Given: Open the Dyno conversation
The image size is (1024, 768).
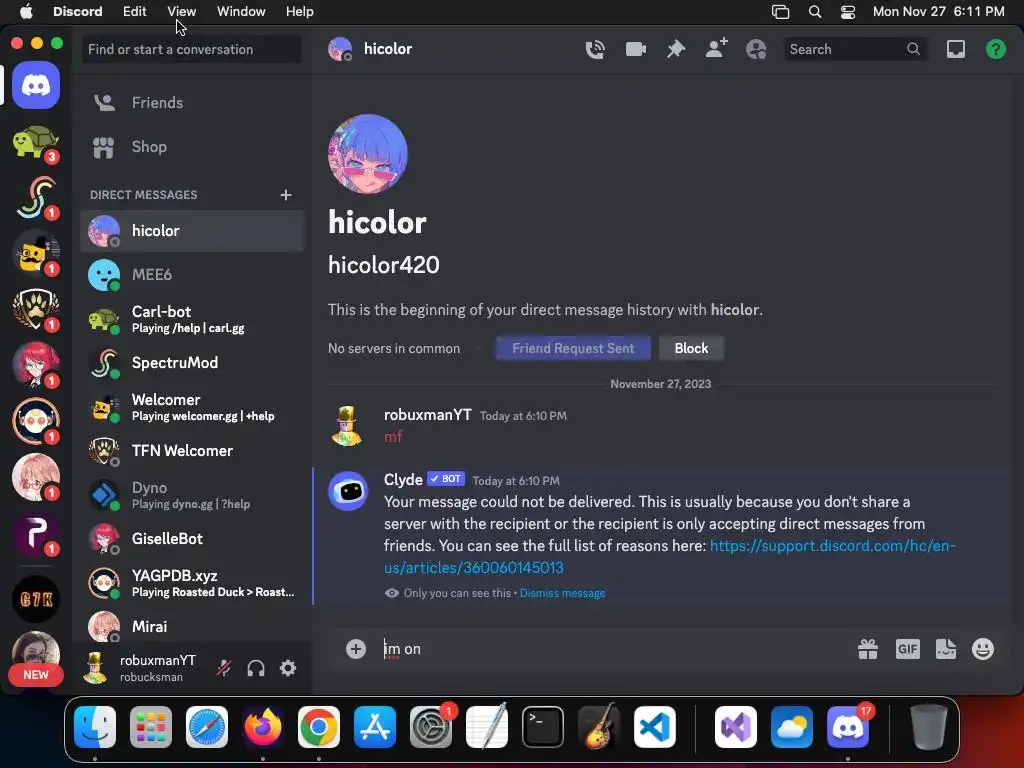Looking at the screenshot, I should point(192,495).
